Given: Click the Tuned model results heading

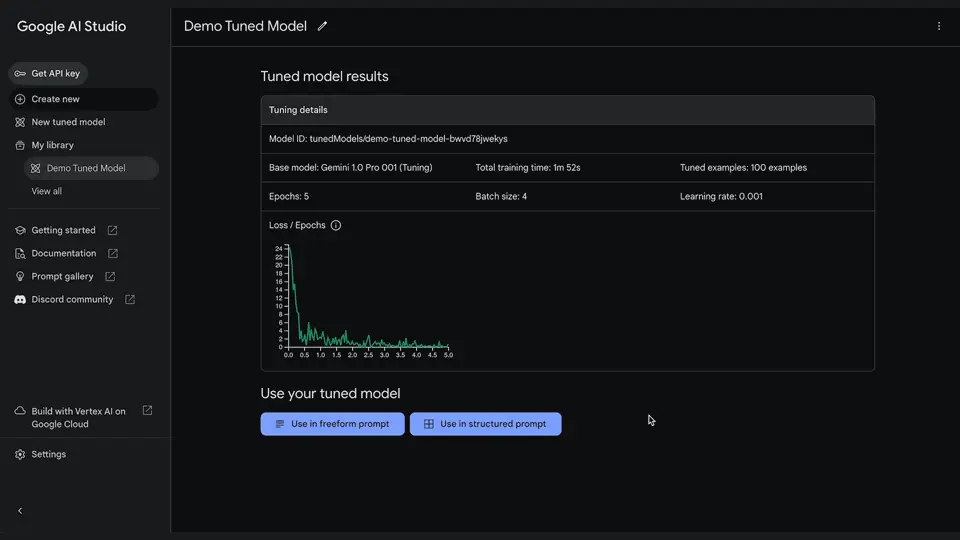Looking at the screenshot, I should (324, 77).
